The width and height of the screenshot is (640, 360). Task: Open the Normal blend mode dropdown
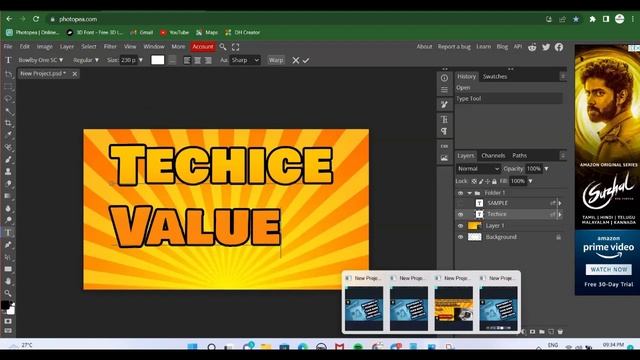point(478,169)
